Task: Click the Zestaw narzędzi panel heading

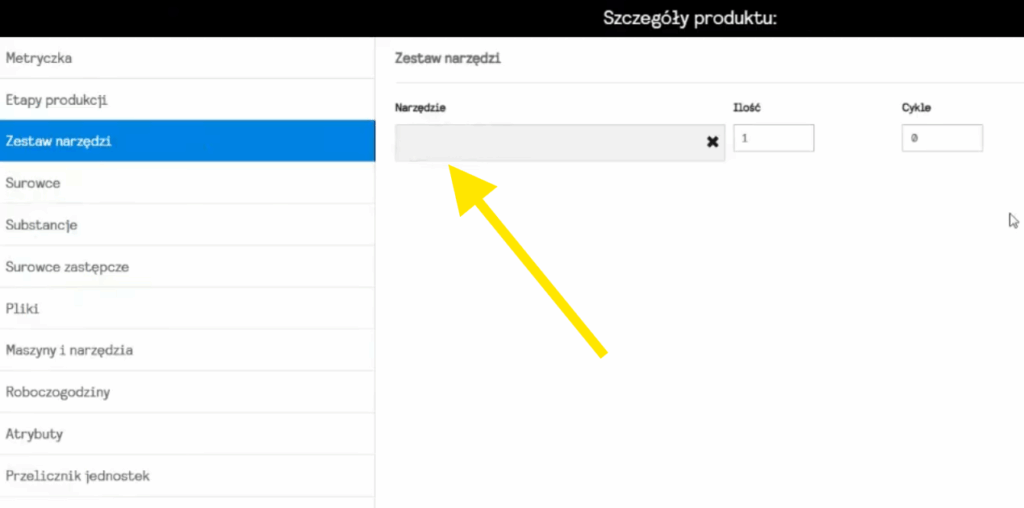Action: 448,59
